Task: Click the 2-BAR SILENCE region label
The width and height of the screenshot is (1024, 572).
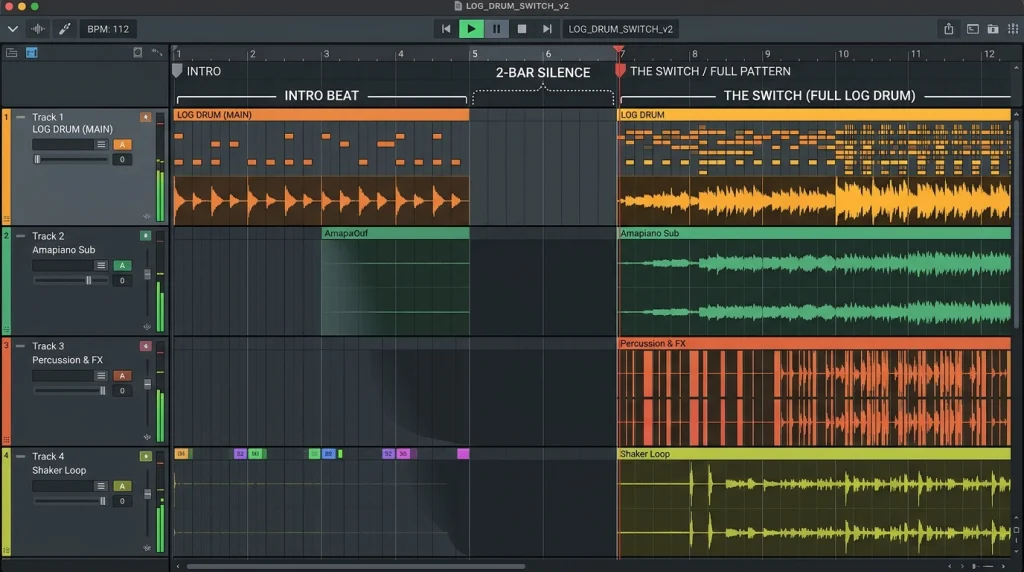Action: [x=543, y=72]
